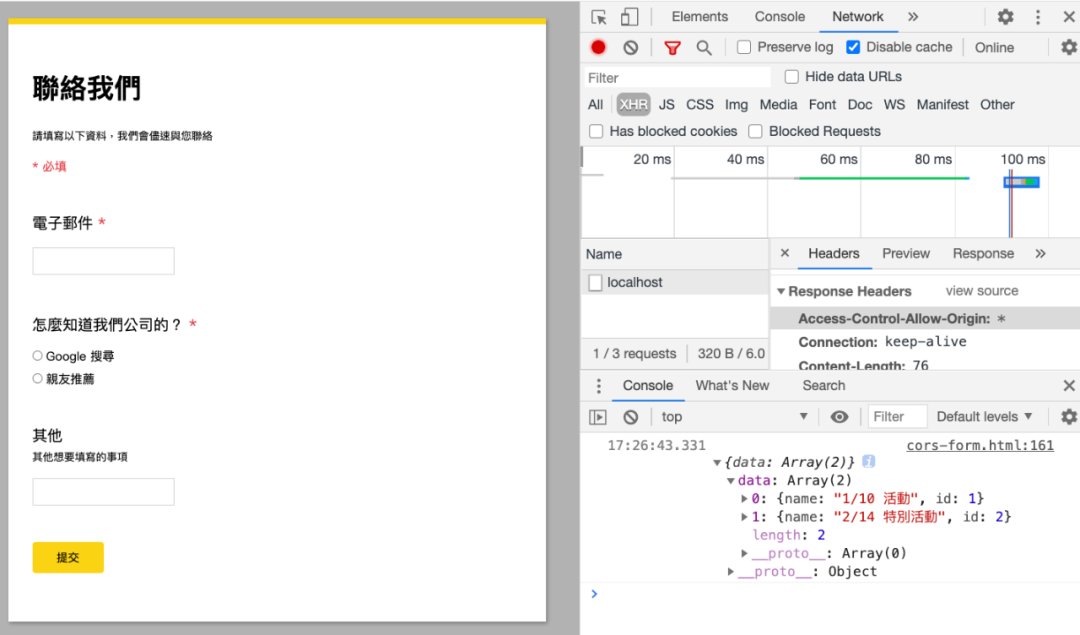Select Google 搜尋 radio option

click(x=38, y=356)
